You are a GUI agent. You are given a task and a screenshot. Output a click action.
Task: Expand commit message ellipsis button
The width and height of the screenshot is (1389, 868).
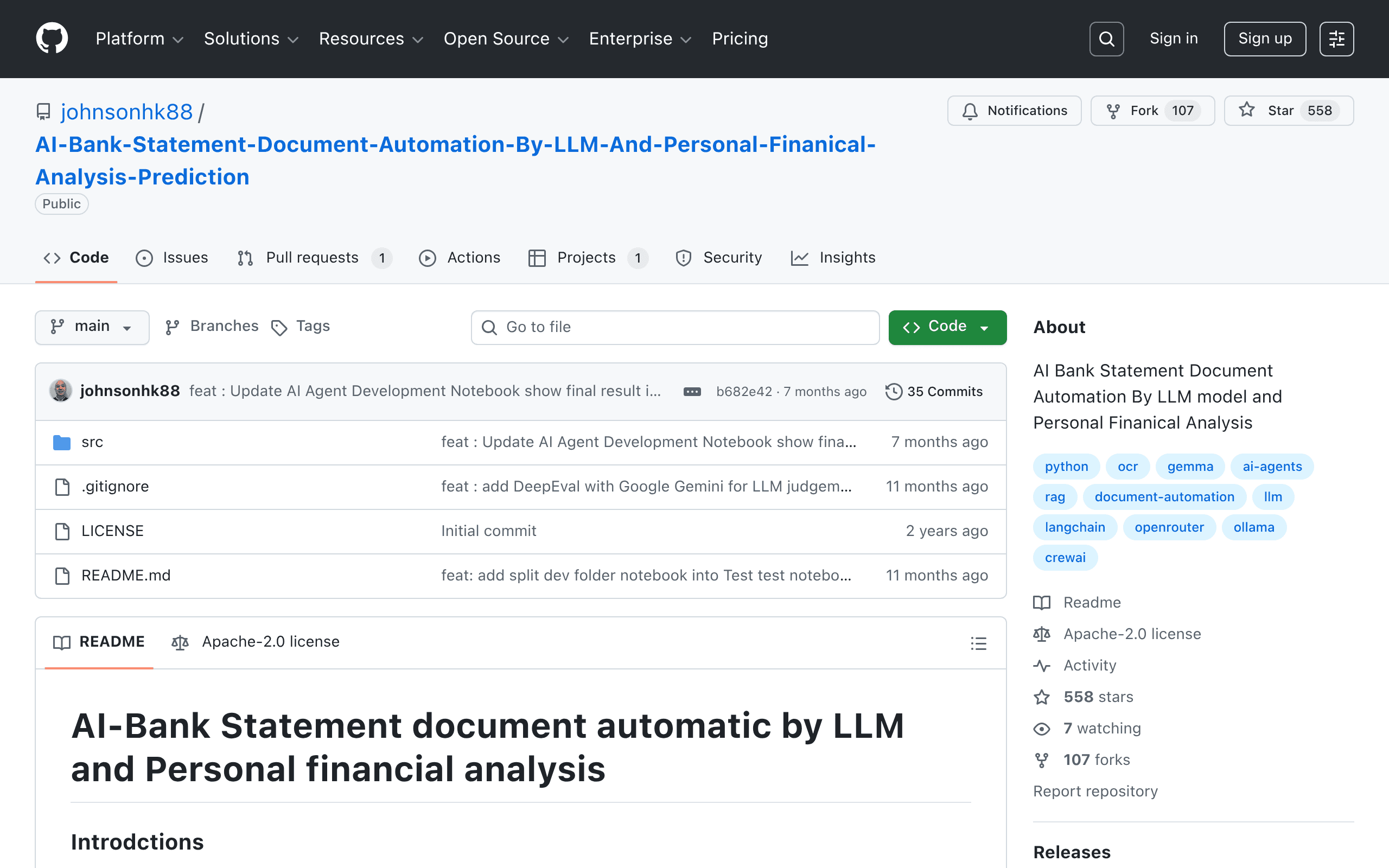point(692,392)
